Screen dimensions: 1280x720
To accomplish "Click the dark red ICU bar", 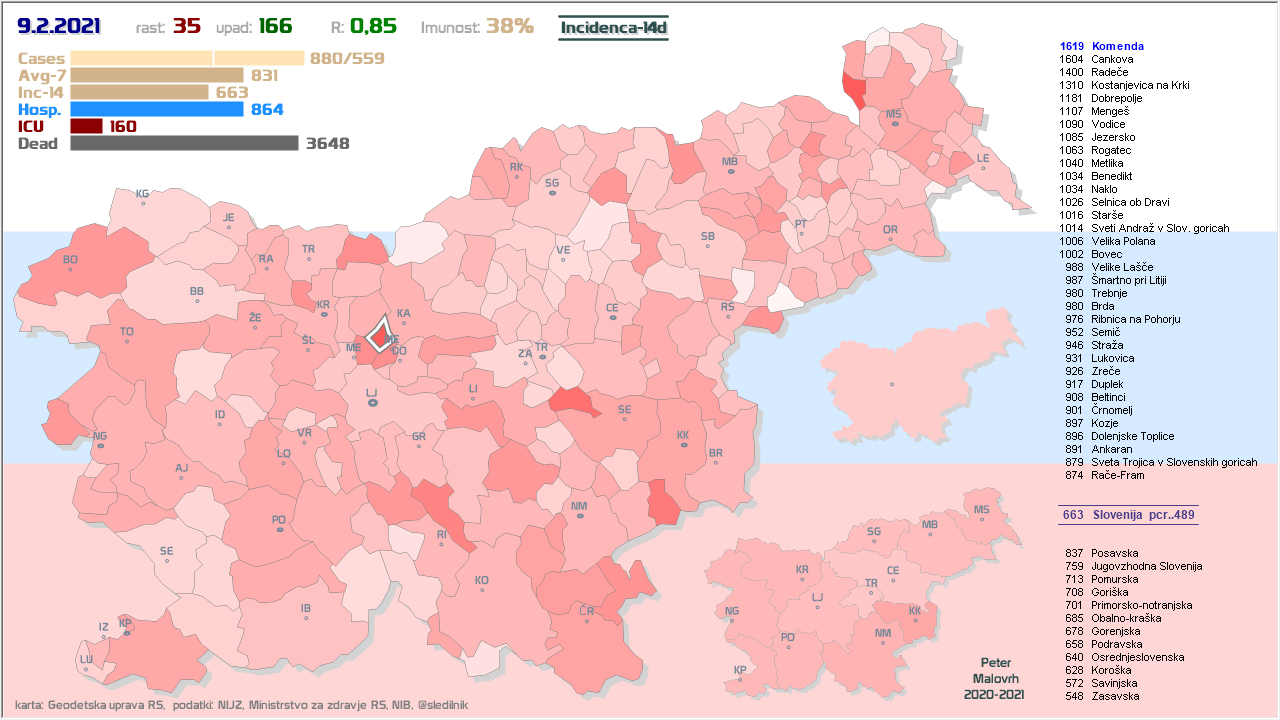I will [87, 126].
